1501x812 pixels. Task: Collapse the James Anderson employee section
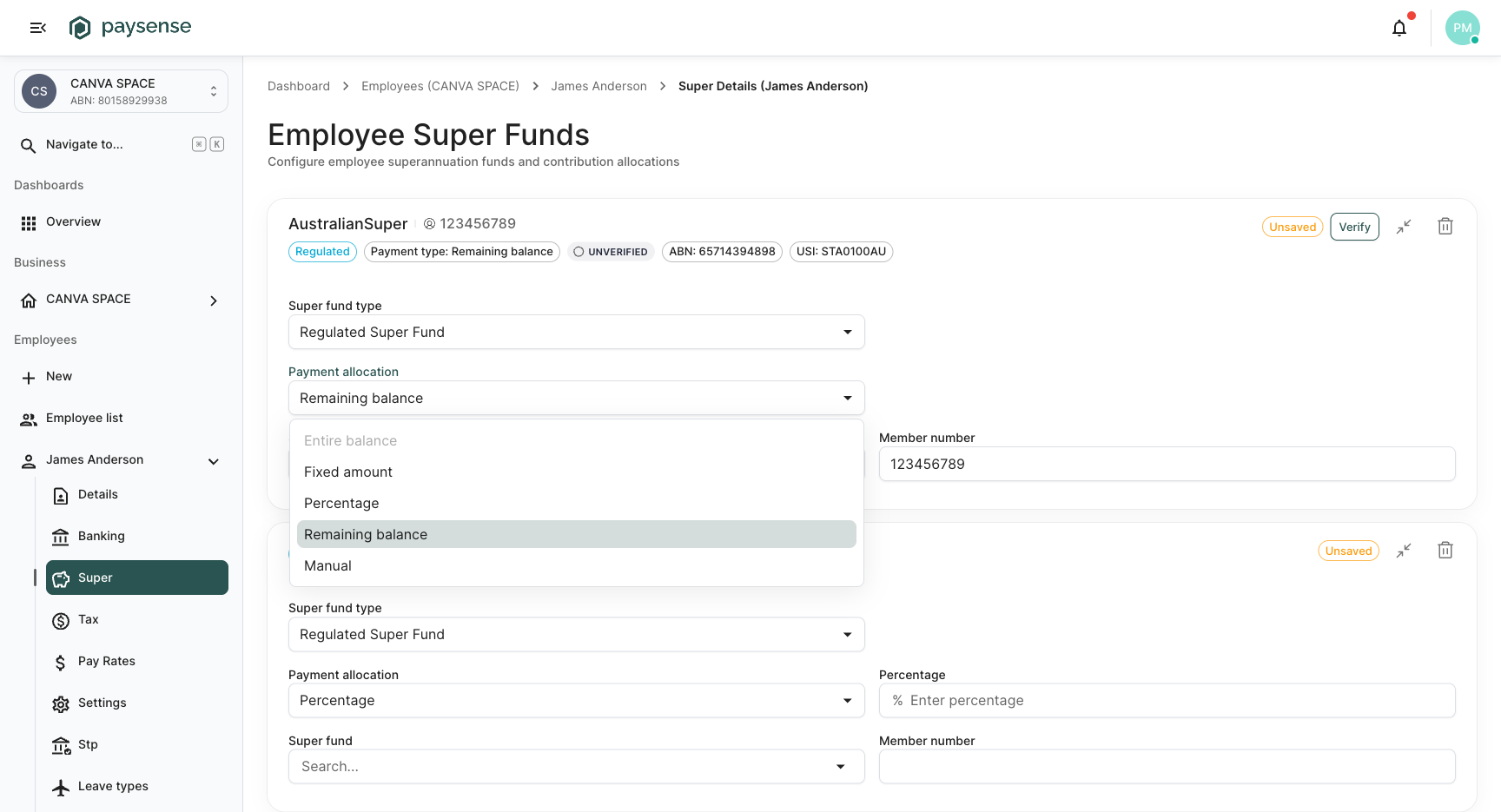click(214, 461)
